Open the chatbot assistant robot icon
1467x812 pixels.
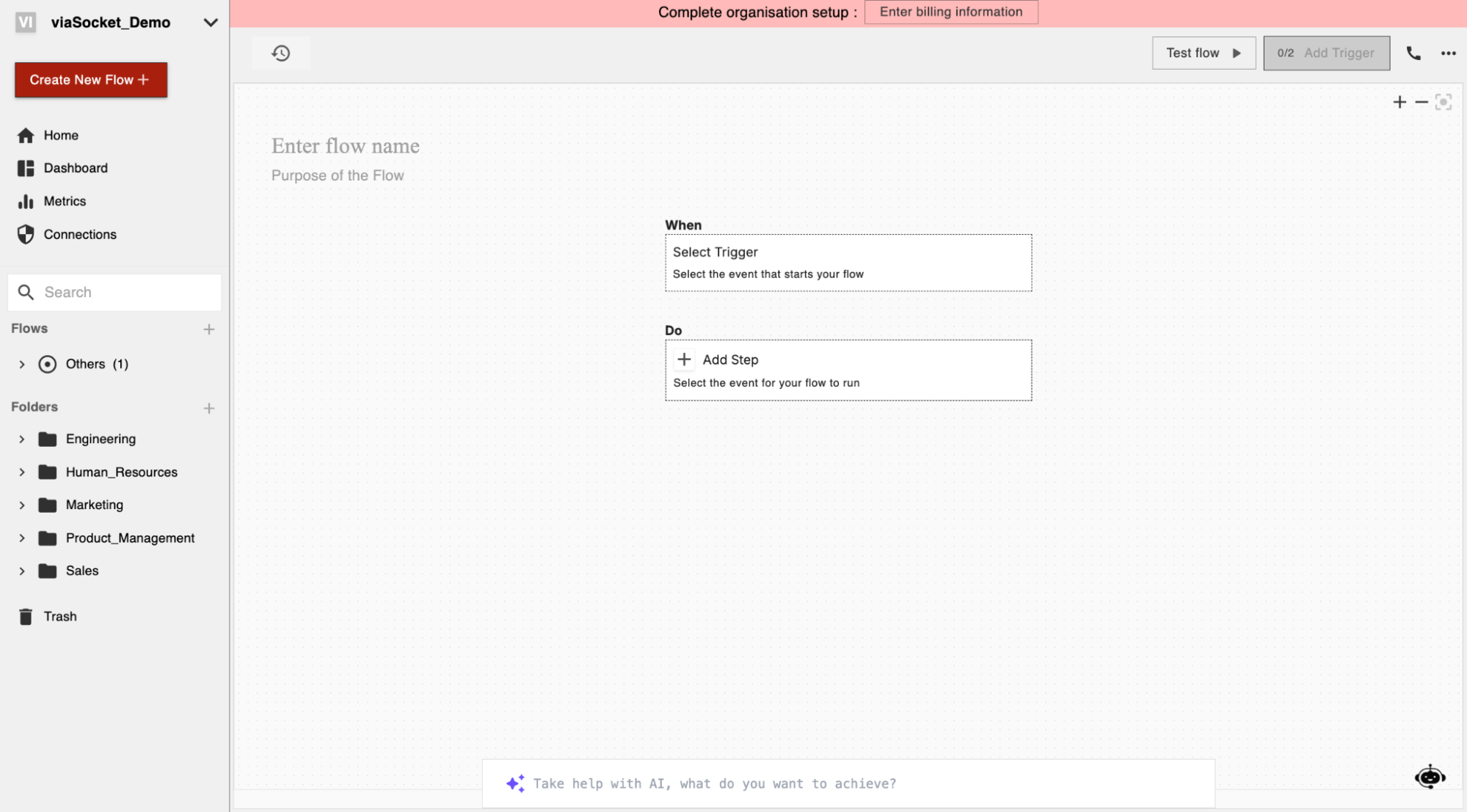(x=1430, y=777)
